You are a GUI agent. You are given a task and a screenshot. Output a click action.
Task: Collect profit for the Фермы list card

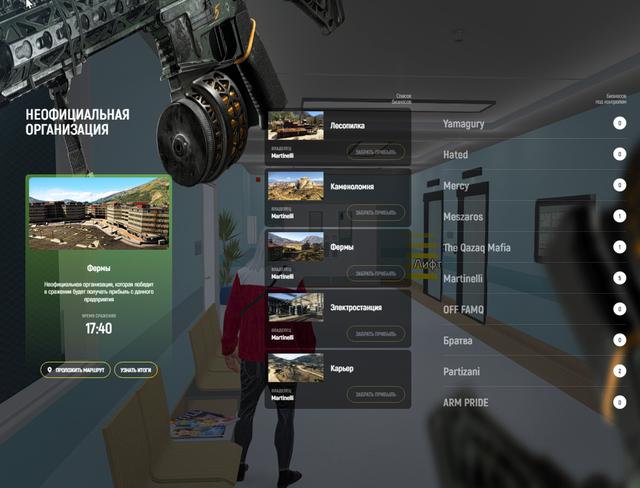click(x=376, y=273)
